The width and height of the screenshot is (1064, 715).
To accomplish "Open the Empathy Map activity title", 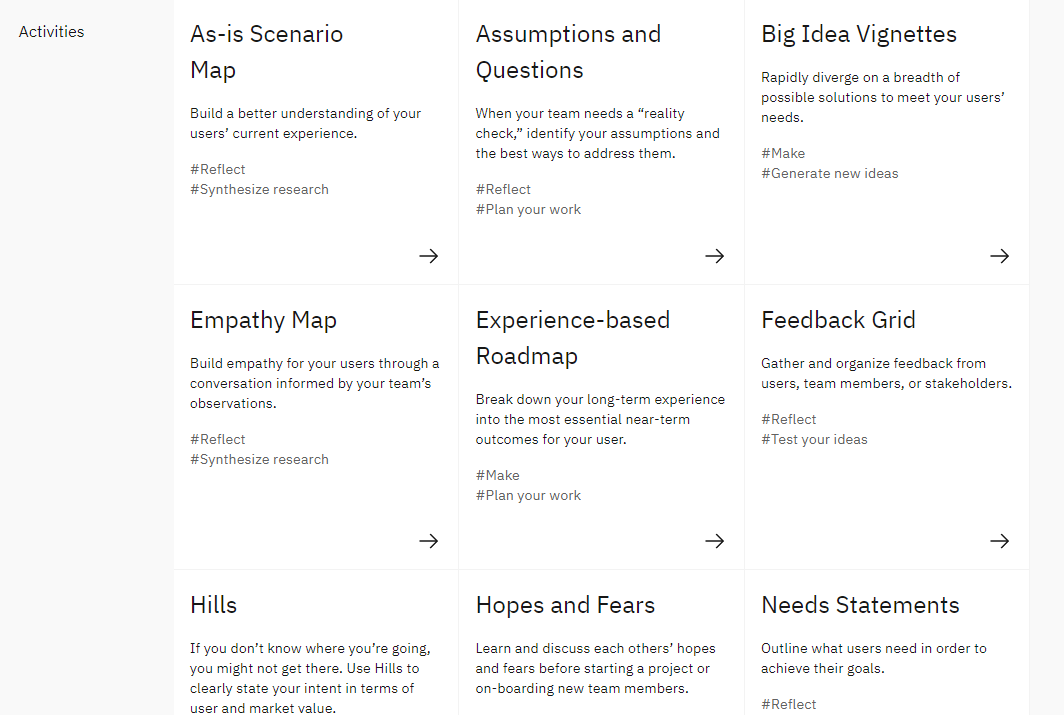I will 263,319.
